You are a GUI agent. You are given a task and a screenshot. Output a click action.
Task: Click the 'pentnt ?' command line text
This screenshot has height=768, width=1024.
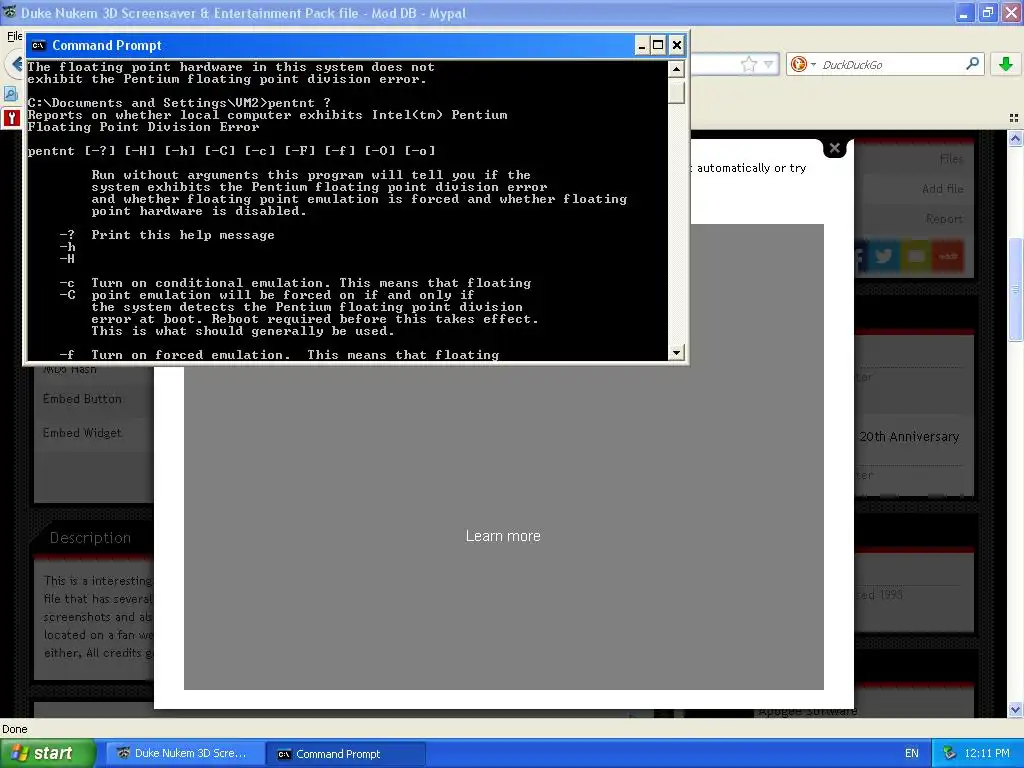[299, 103]
